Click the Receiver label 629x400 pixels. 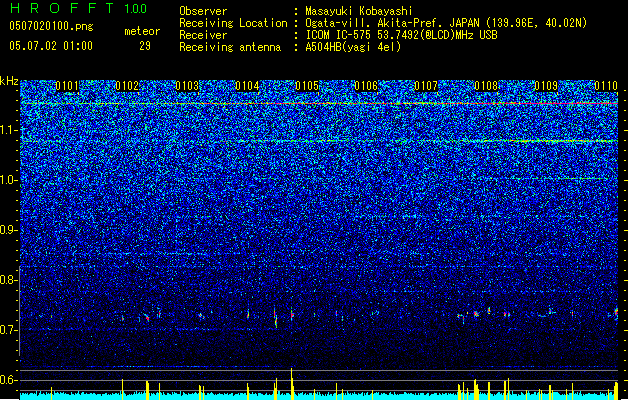203,35
